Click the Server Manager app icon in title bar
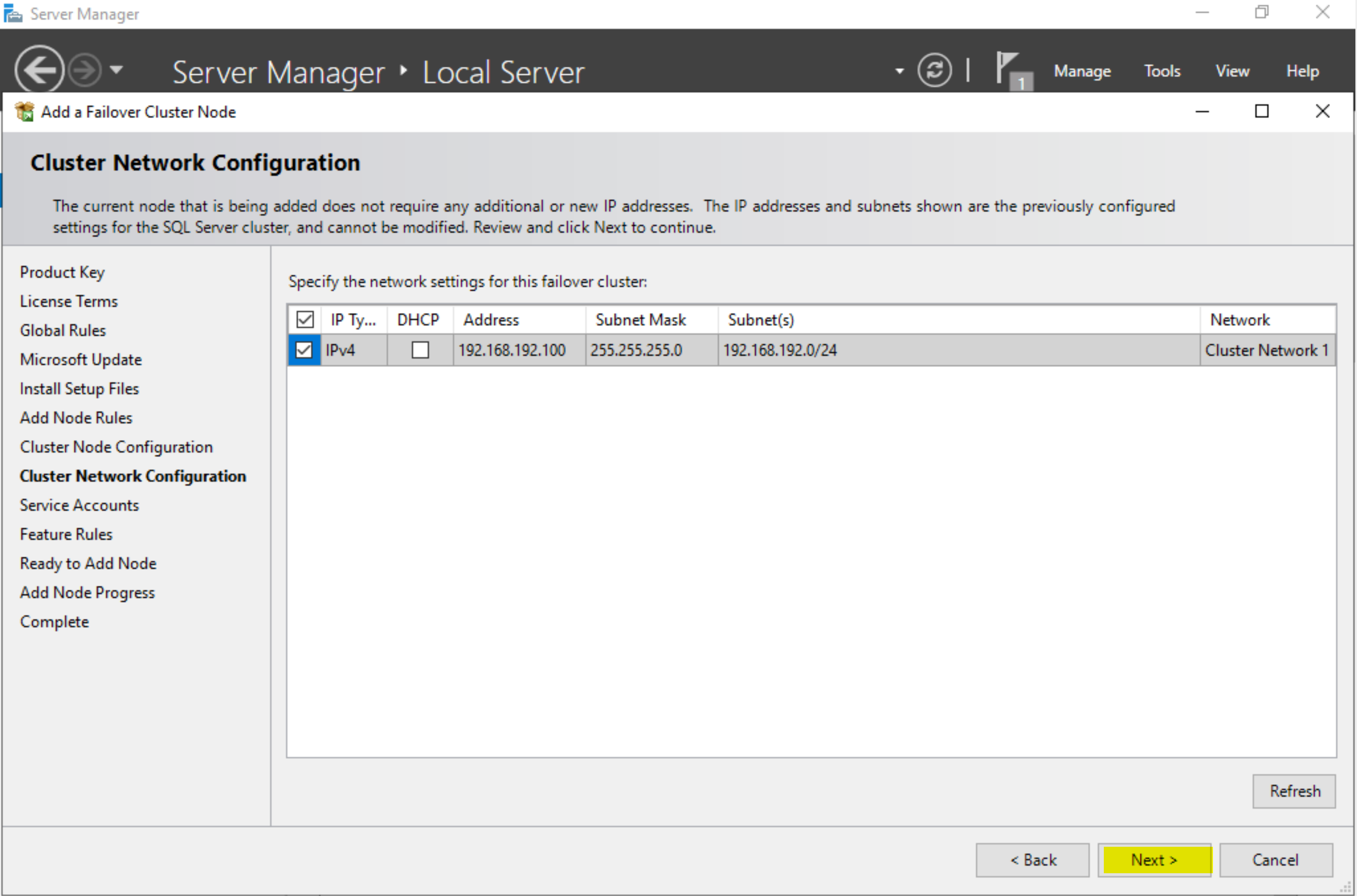This screenshot has height=896, width=1357. click(x=13, y=13)
